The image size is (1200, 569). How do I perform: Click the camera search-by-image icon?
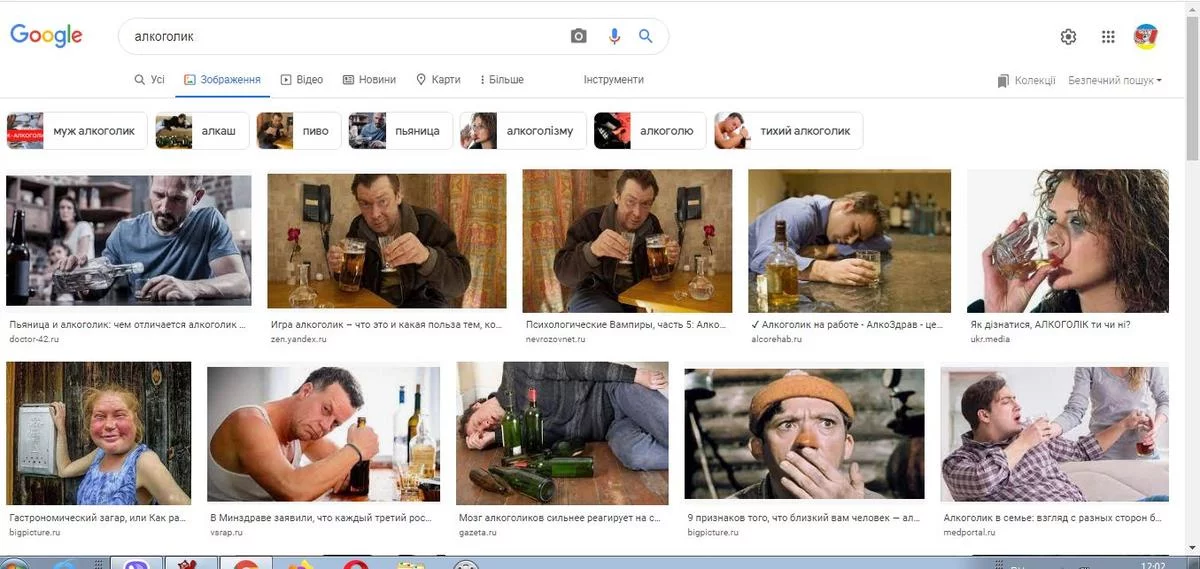(578, 36)
